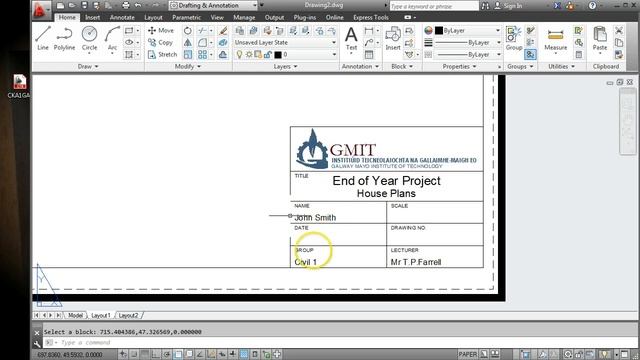Screen dimensions: 640x360
Task: Activate the Copy command
Action: coord(160,42)
